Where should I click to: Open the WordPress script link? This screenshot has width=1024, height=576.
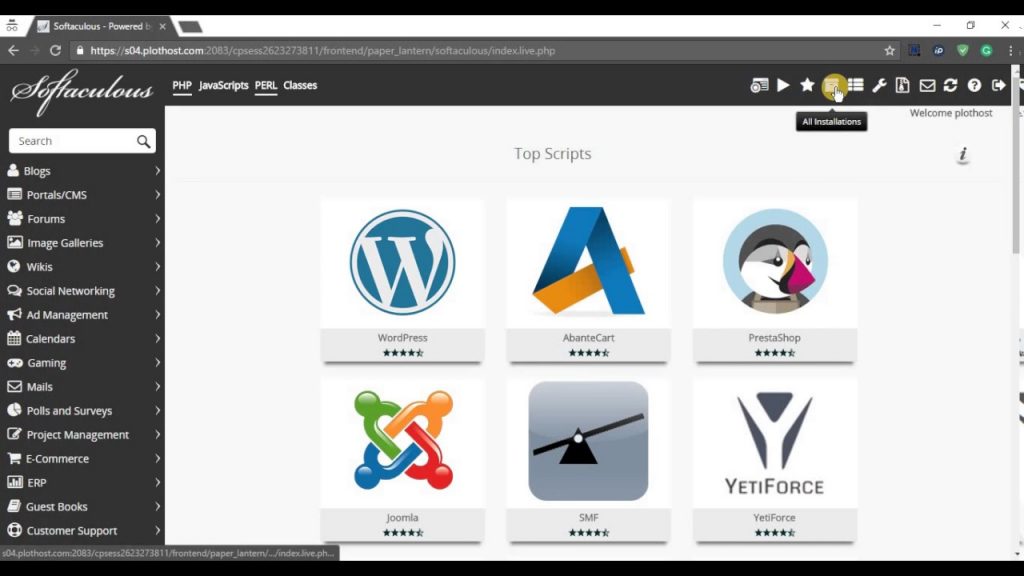(402, 338)
